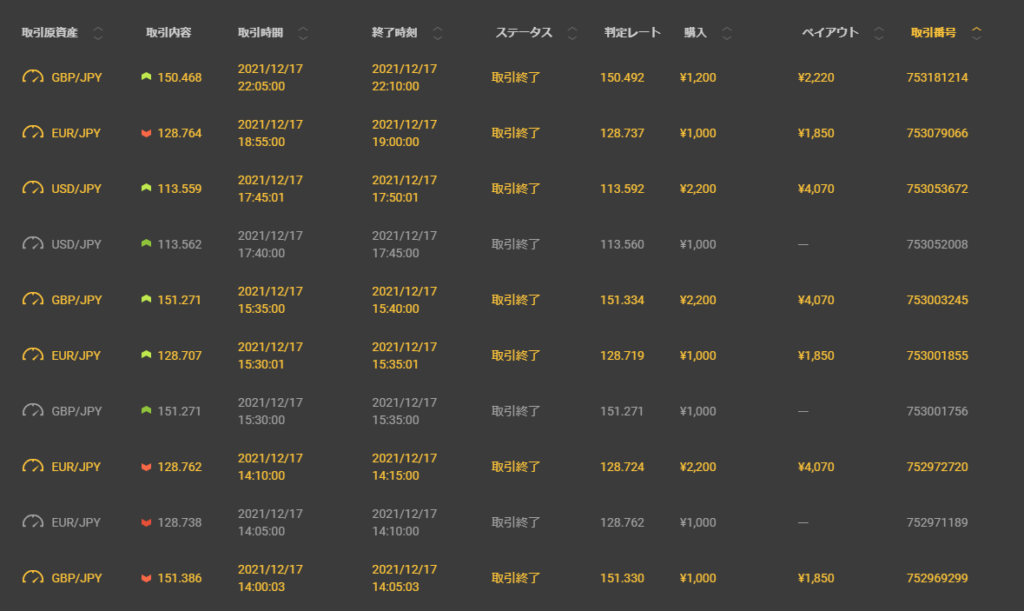The image size is (1024, 611).
Task: Click gauge icon for EUR/JPY 128.764 trade
Action: coord(34,133)
